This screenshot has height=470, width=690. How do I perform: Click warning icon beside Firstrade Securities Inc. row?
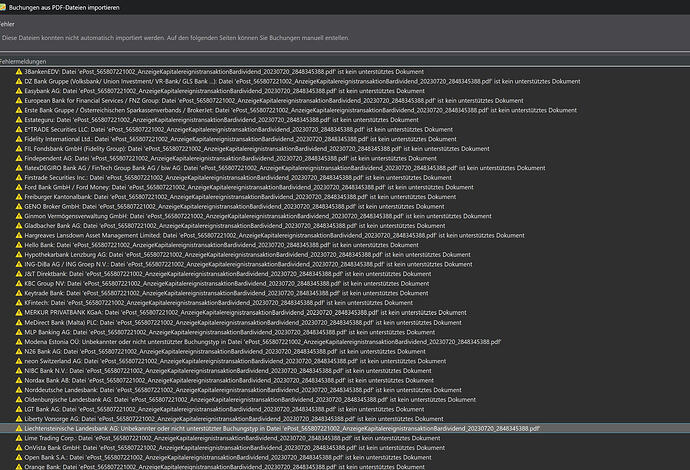click(18, 177)
